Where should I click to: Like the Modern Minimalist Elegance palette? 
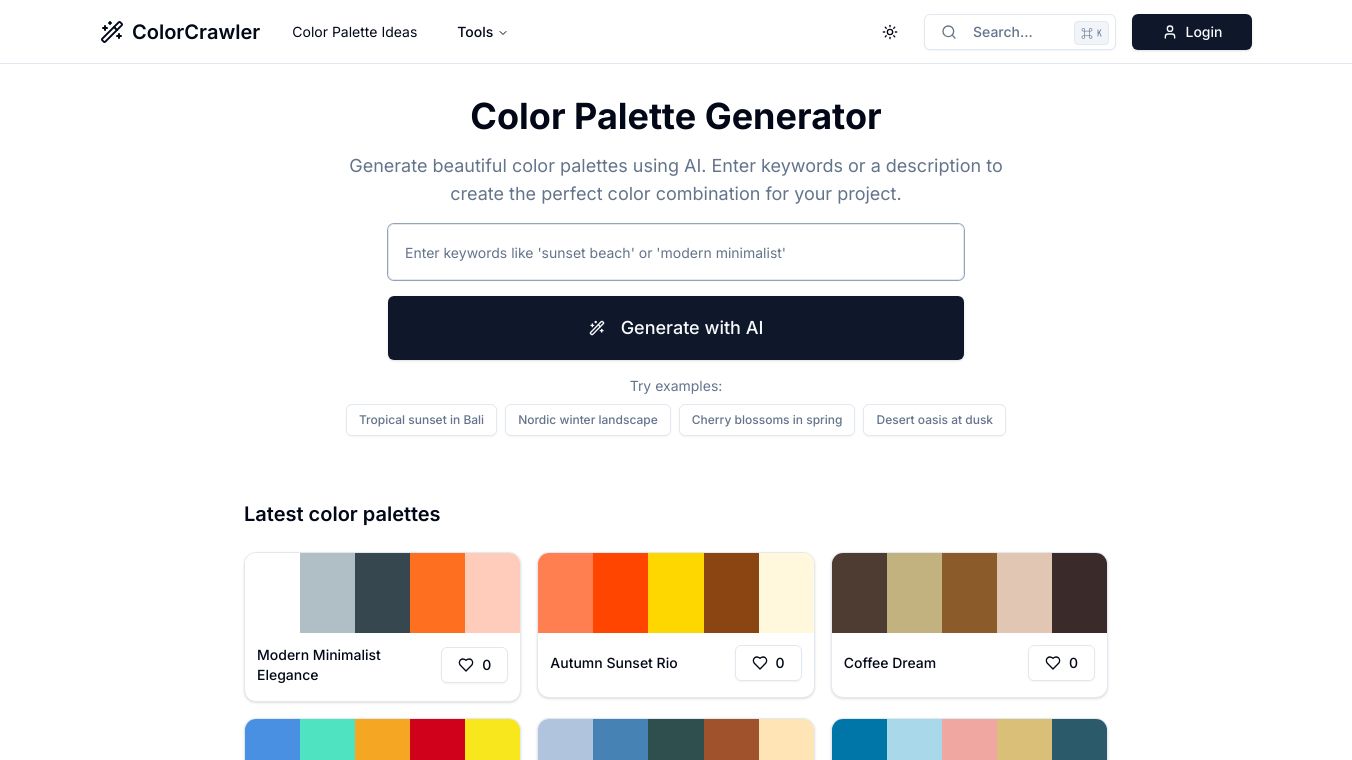pos(474,665)
